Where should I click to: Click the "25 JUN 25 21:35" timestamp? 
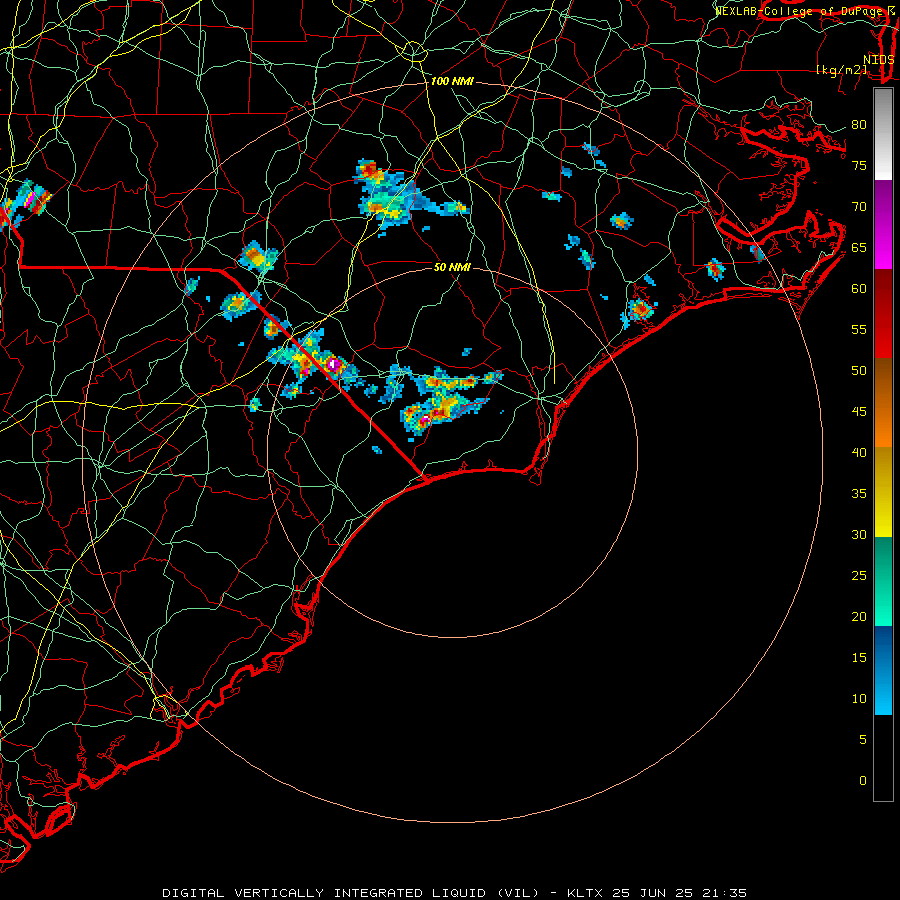coord(679,893)
